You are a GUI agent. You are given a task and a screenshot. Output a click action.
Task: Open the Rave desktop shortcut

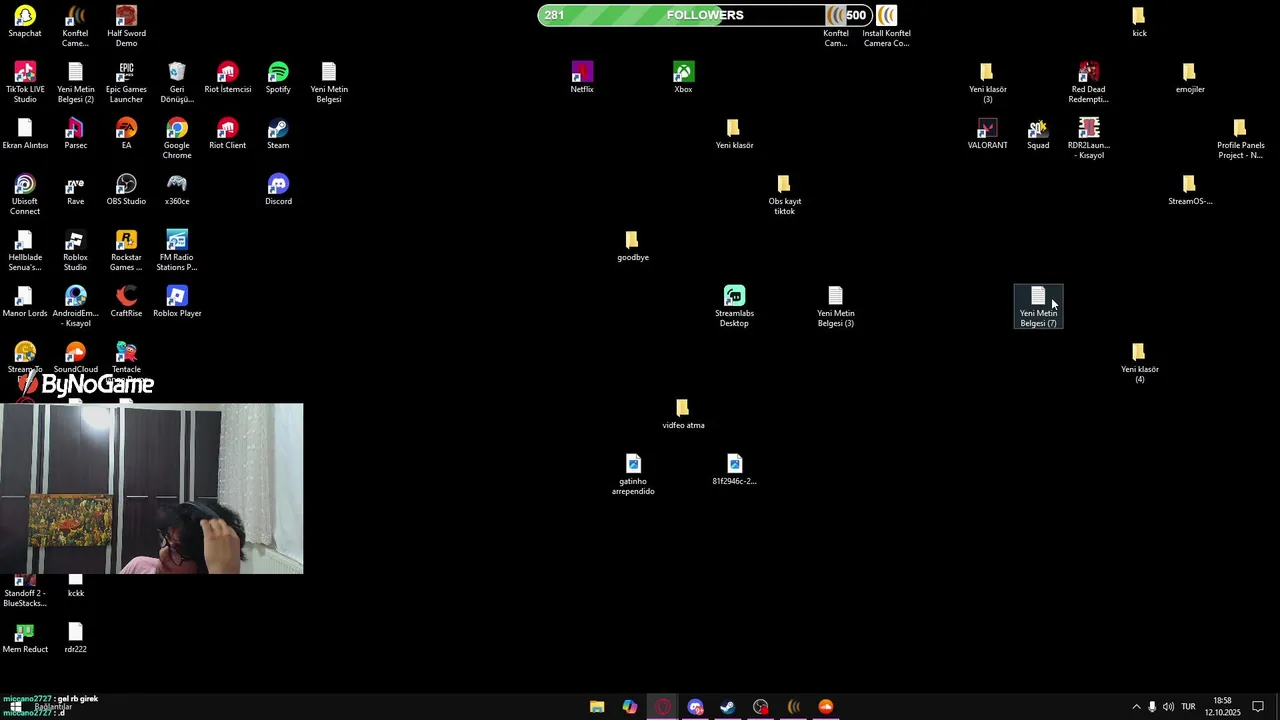(x=75, y=191)
